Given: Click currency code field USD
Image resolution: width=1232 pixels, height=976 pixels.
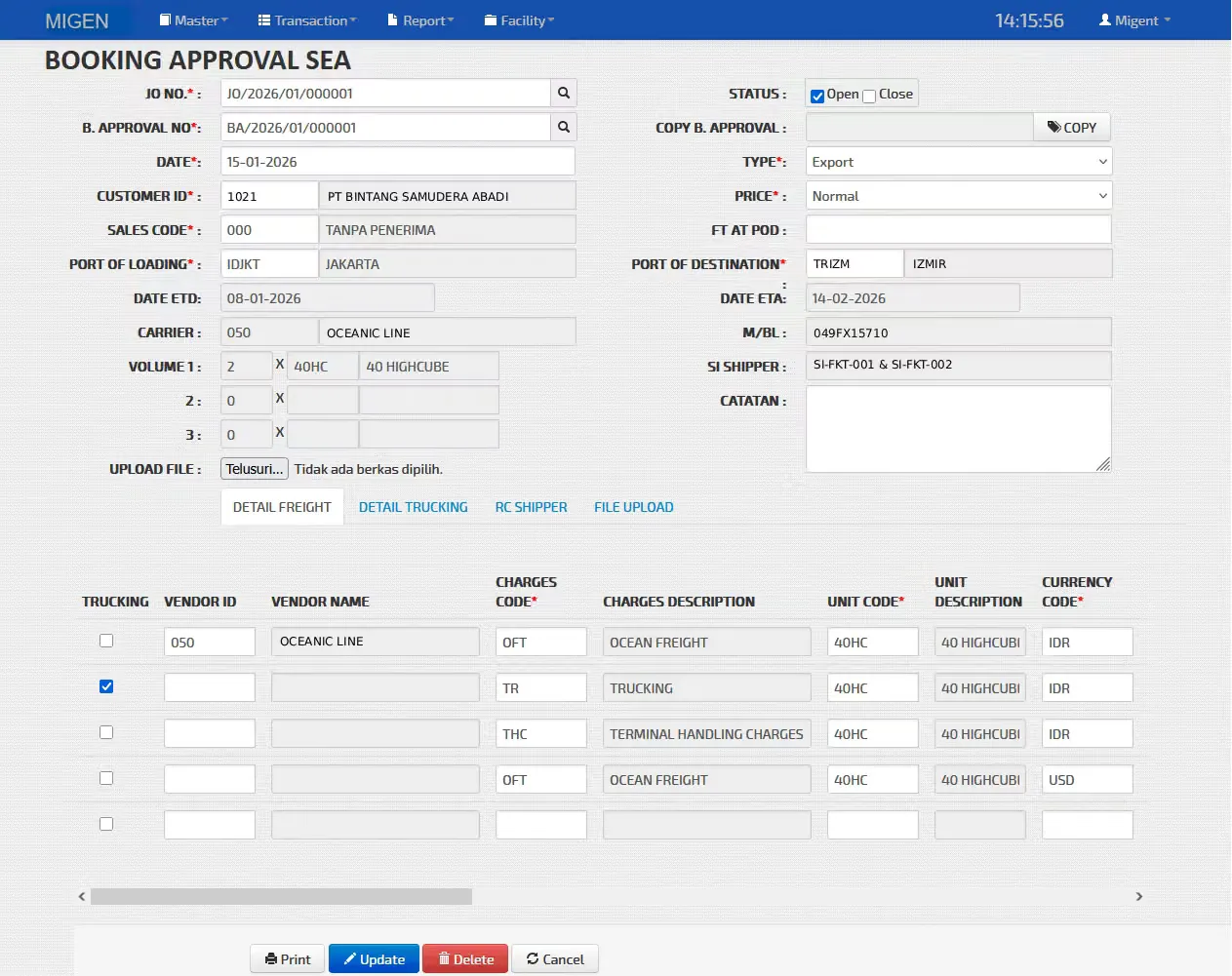Looking at the screenshot, I should tap(1088, 779).
